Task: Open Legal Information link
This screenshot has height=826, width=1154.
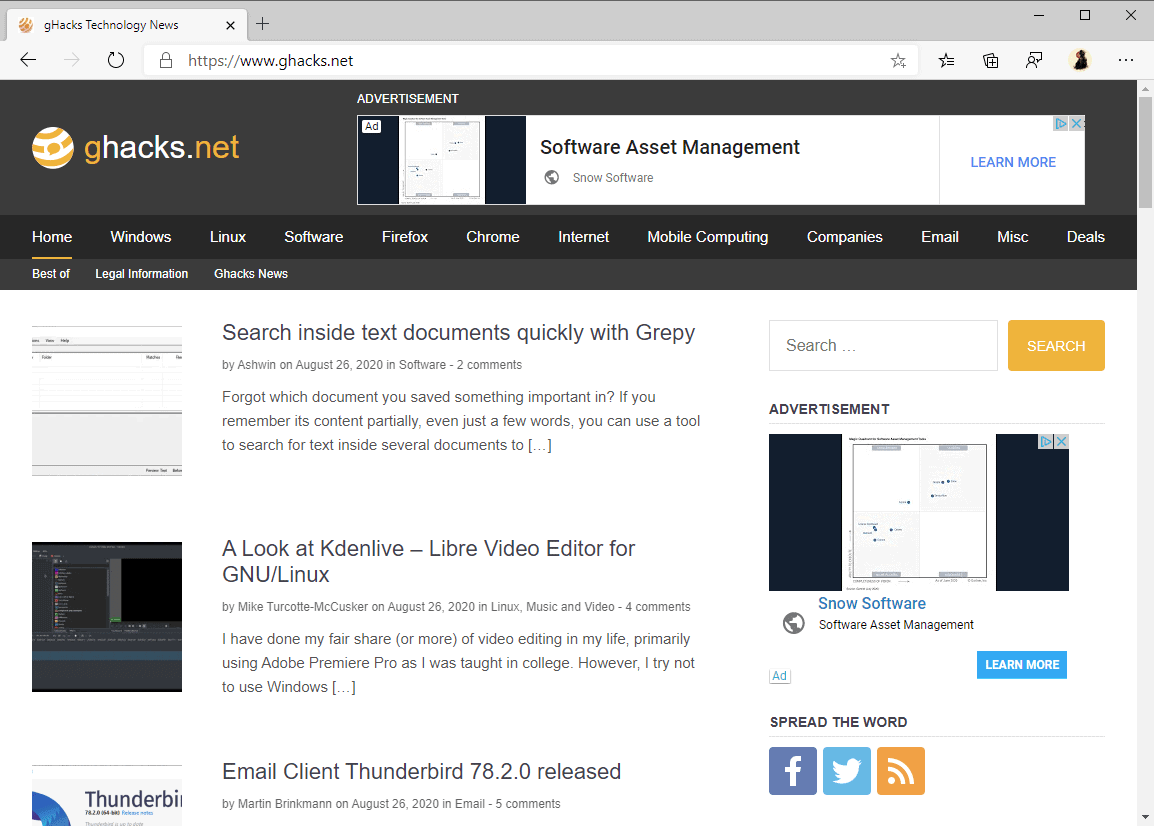Action: point(141,274)
